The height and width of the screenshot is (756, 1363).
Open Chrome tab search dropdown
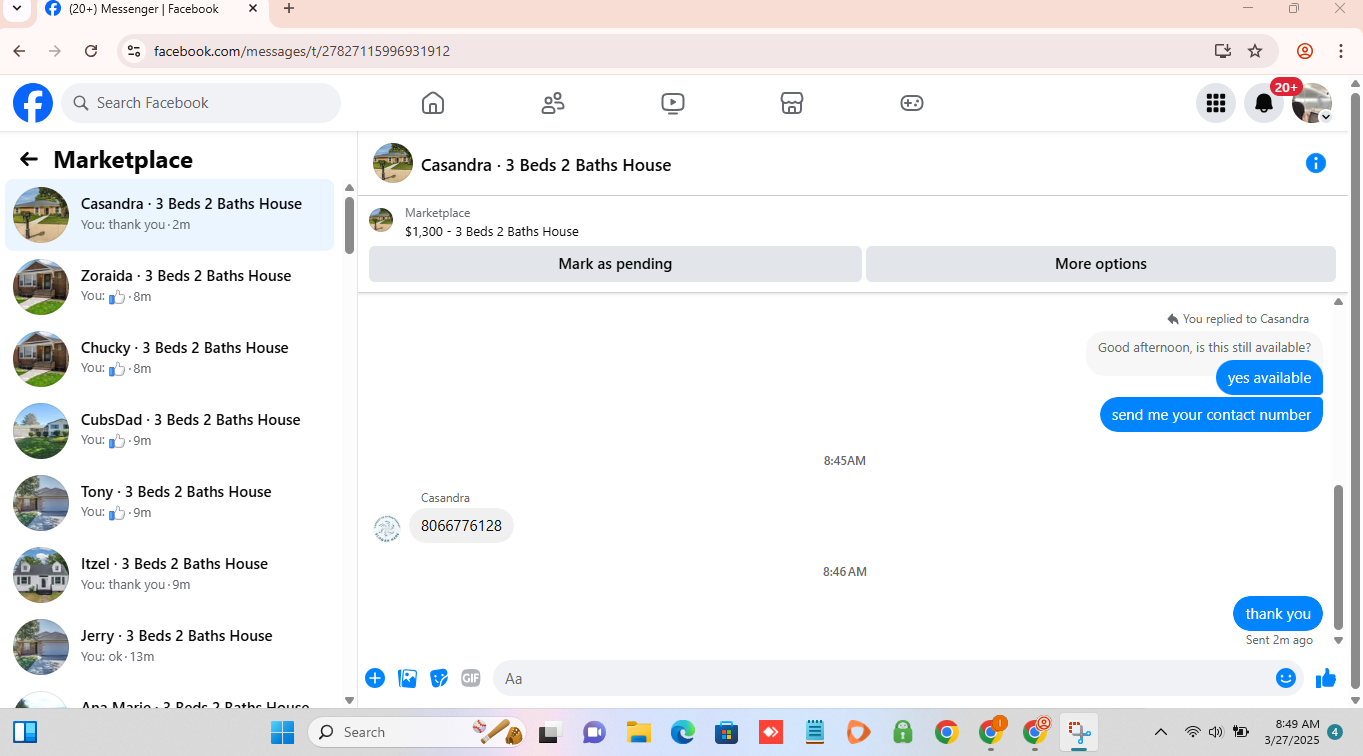point(16,9)
